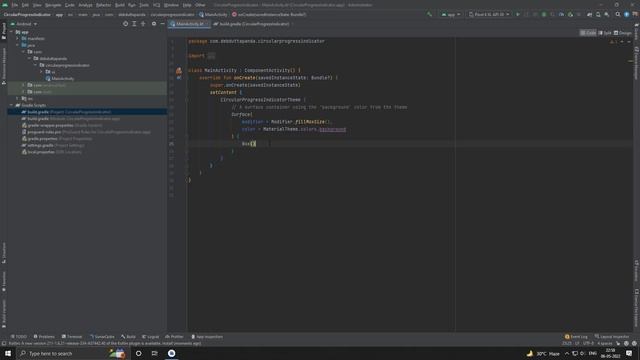
Task: Open the App Inspection tool window
Action: click(207, 337)
